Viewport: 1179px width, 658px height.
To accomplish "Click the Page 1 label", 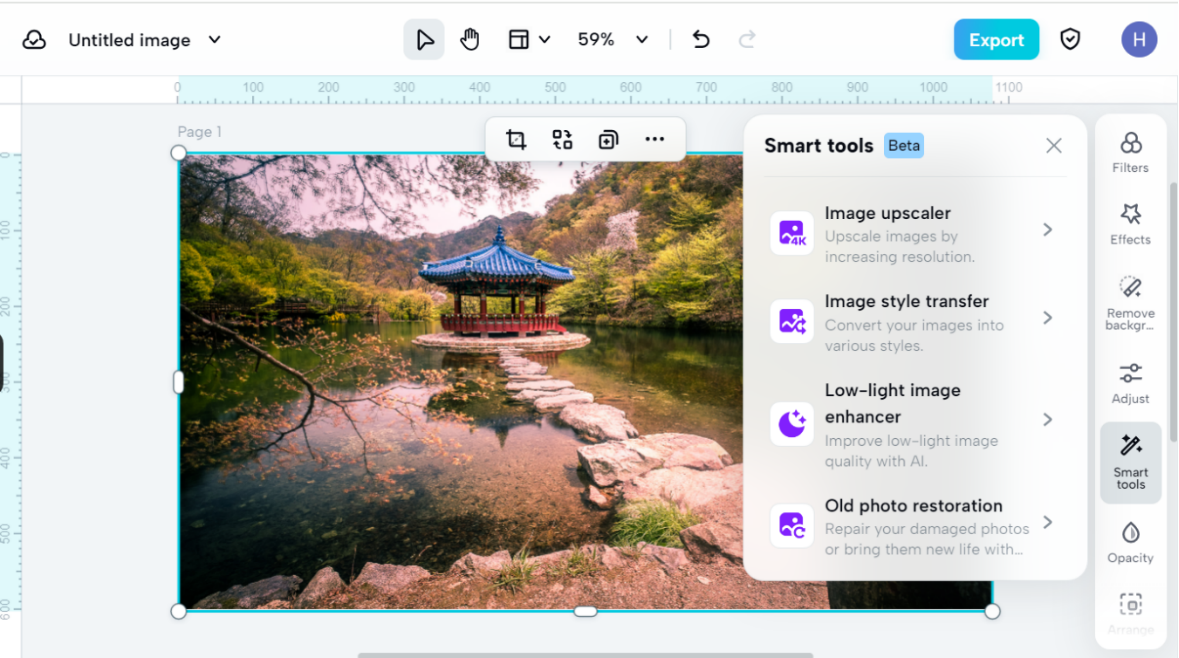I will click(x=199, y=132).
